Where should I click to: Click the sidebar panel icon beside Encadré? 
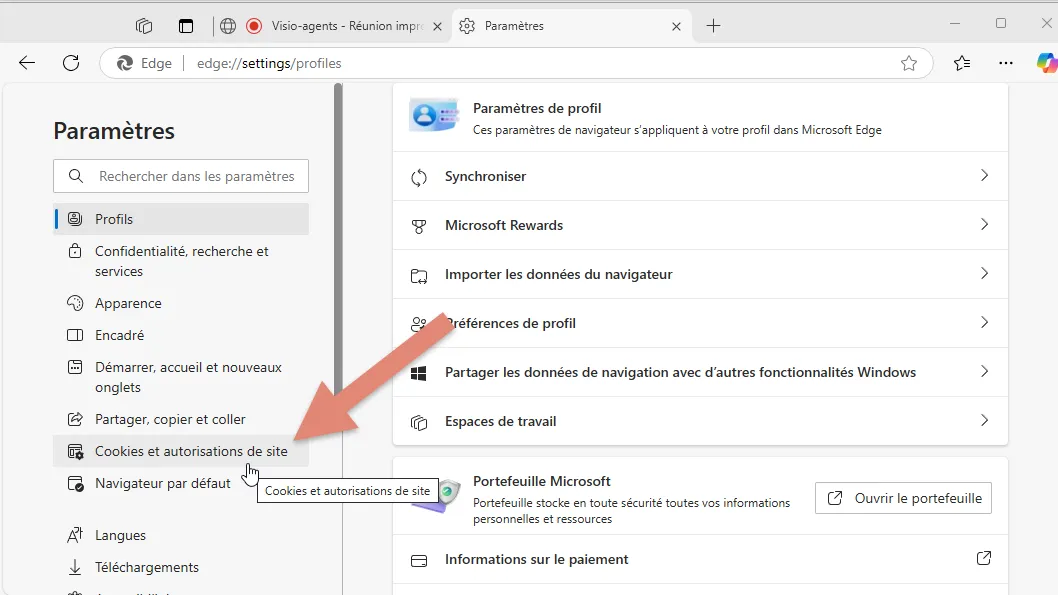pyautogui.click(x=75, y=335)
